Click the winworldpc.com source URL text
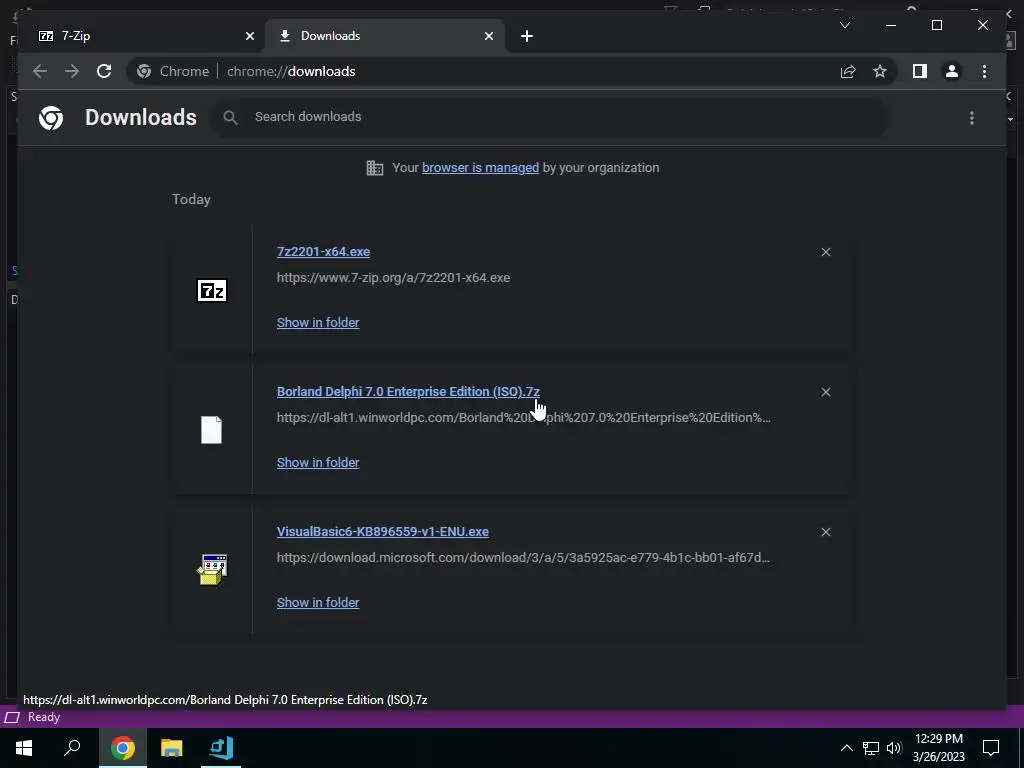1024x768 pixels. pyautogui.click(x=524, y=417)
